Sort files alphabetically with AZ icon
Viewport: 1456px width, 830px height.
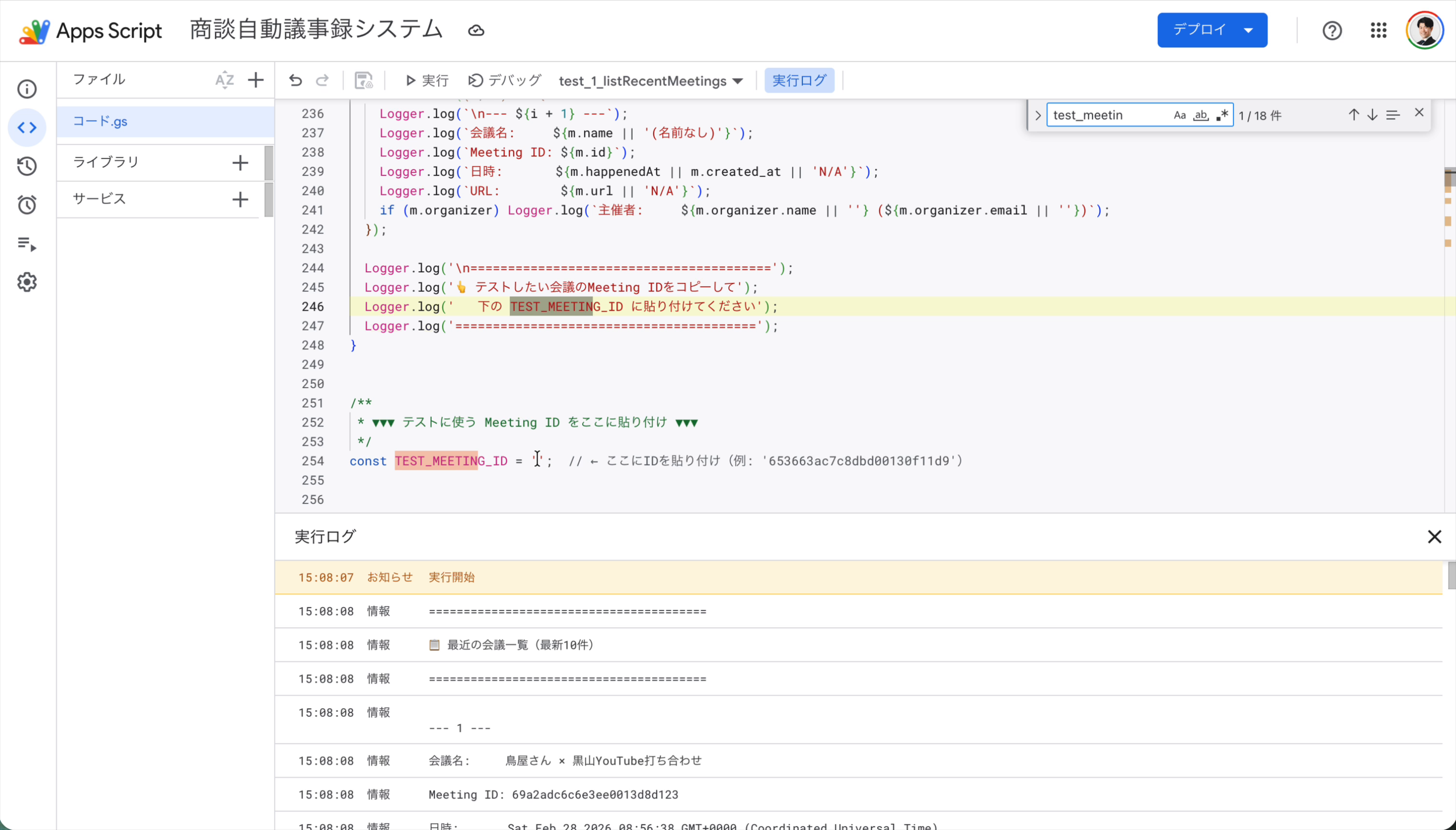(x=224, y=80)
